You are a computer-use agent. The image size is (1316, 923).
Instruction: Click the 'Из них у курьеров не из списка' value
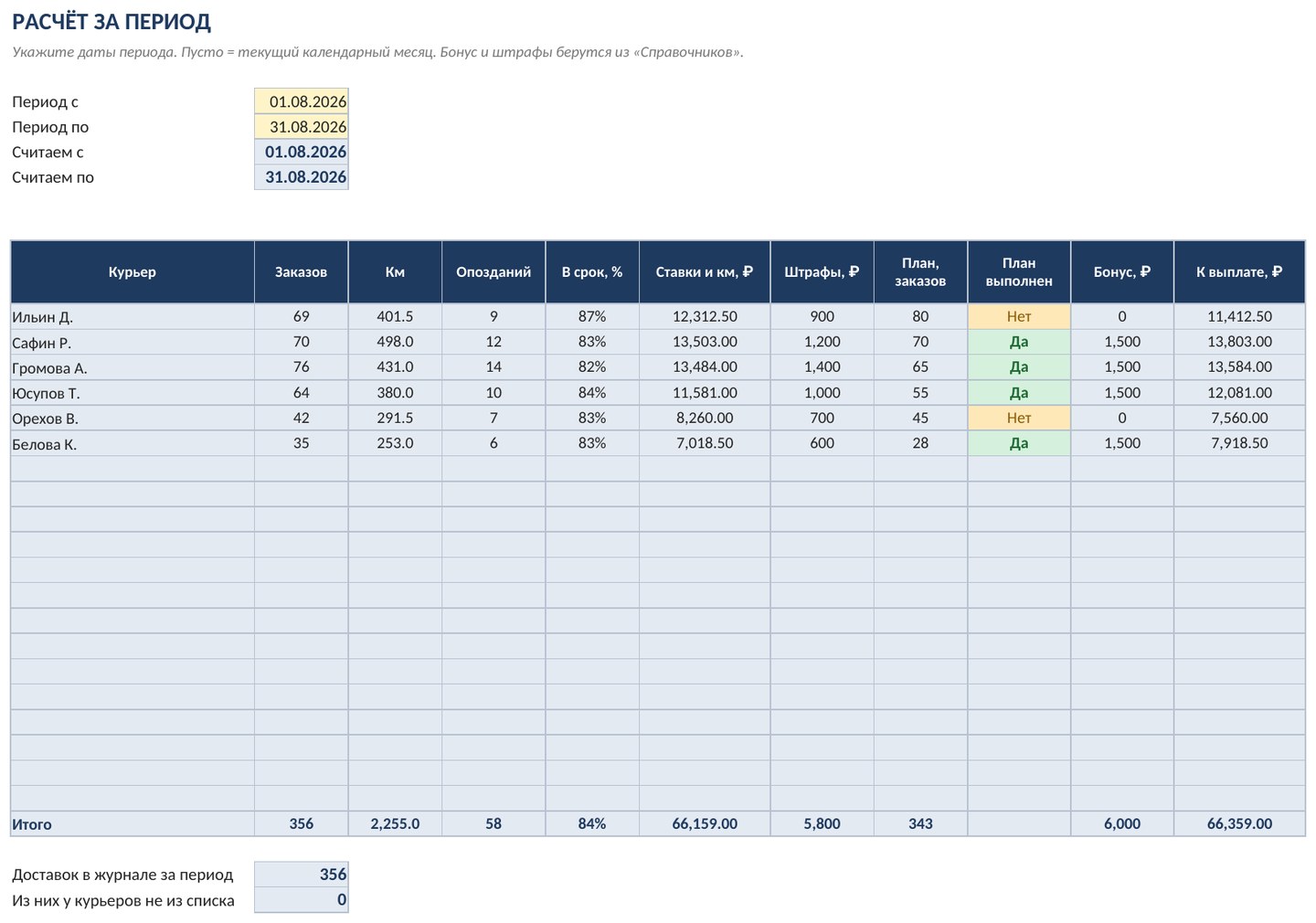[302, 900]
